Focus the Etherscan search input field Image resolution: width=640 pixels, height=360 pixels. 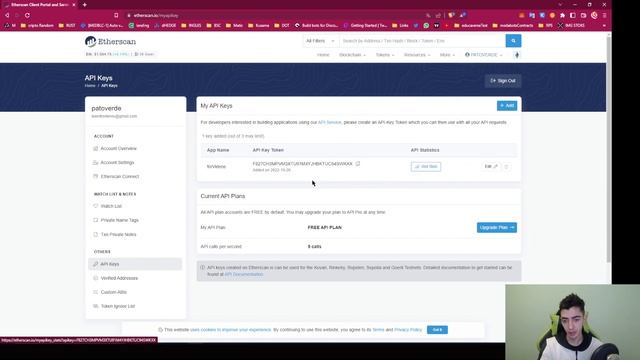(422, 41)
